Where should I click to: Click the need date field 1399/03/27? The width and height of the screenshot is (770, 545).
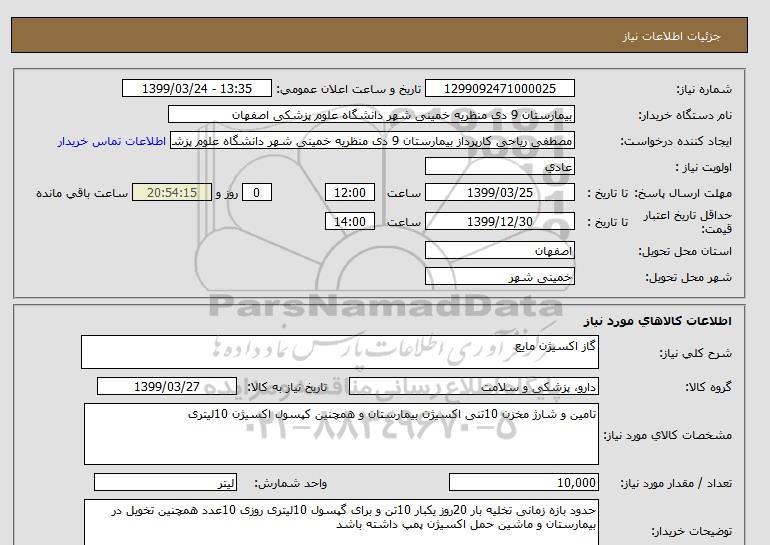(x=167, y=386)
